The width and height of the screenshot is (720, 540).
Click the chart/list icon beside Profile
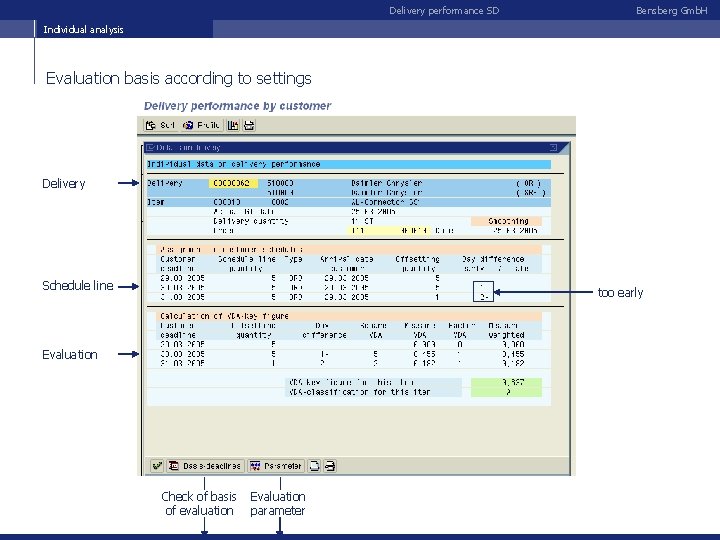click(x=233, y=125)
